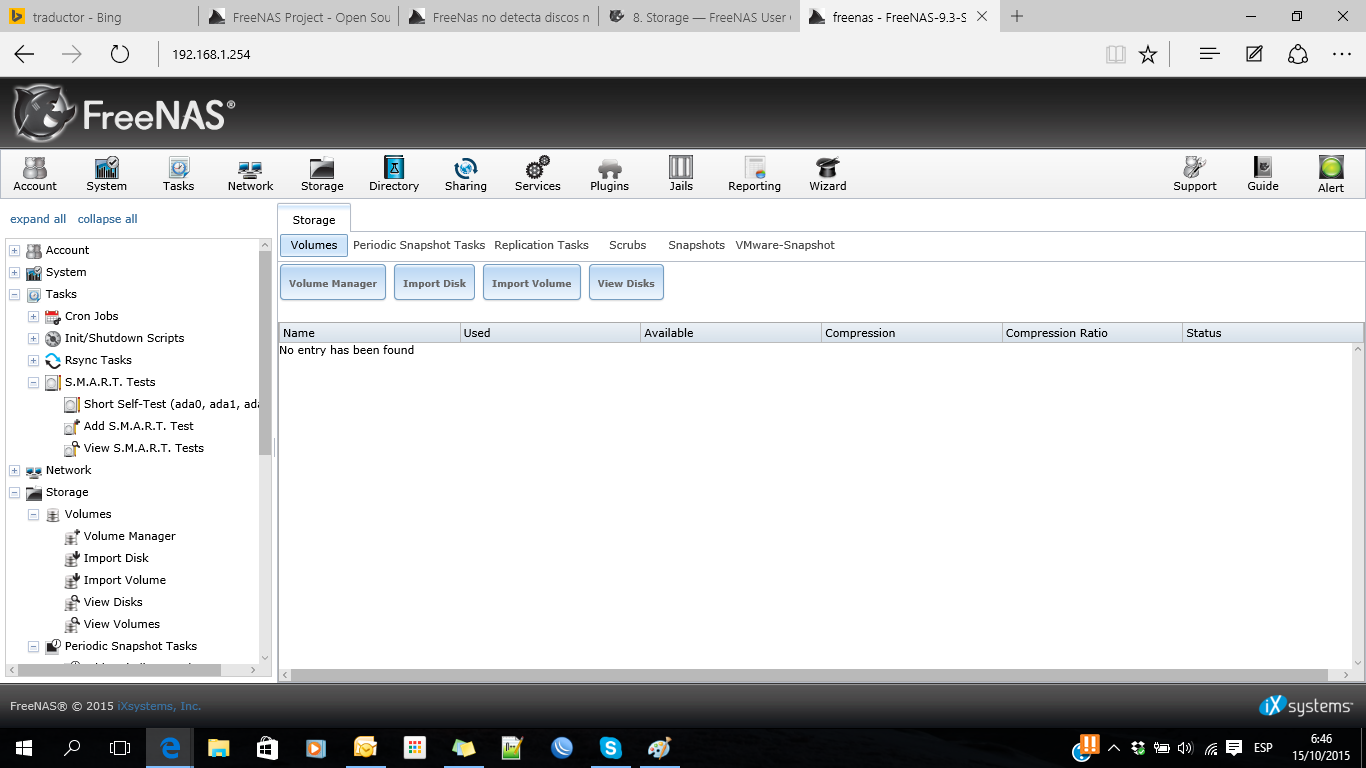
Task: Open Skype from the taskbar
Action: 610,747
